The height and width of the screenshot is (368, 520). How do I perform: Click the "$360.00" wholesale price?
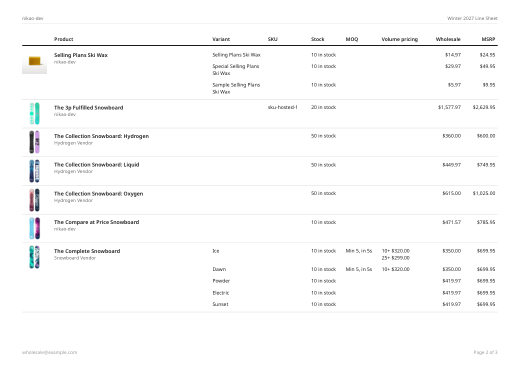click(452, 136)
